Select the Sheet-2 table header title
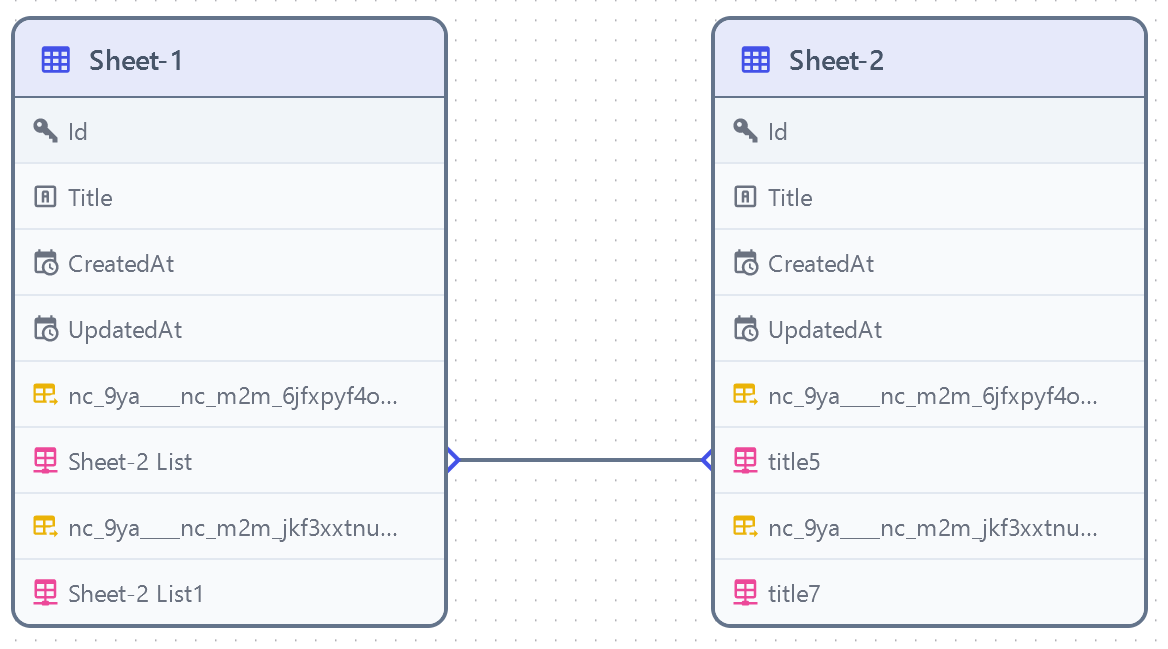This screenshot has width=1168, height=649. point(837,60)
